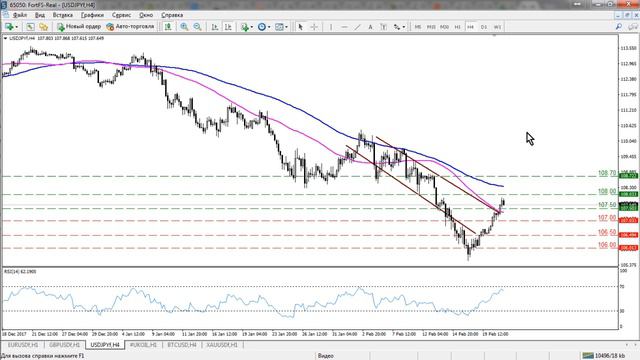Viewport: 640px width, 360px height.
Task: Click the new chart icon
Action: click(x=9, y=27)
